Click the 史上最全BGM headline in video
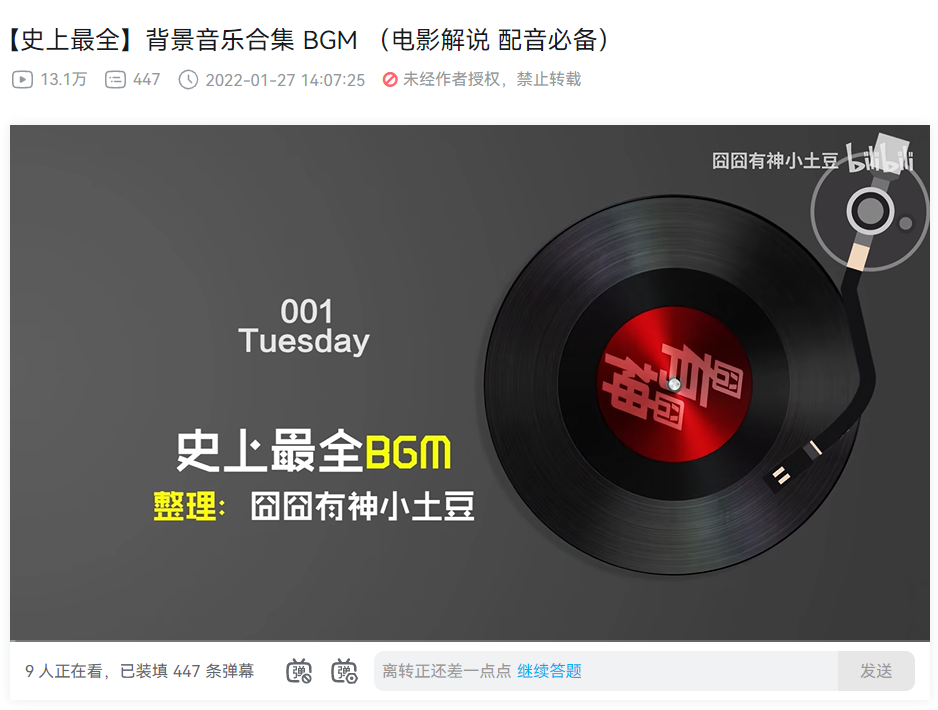938x710 pixels. point(313,450)
